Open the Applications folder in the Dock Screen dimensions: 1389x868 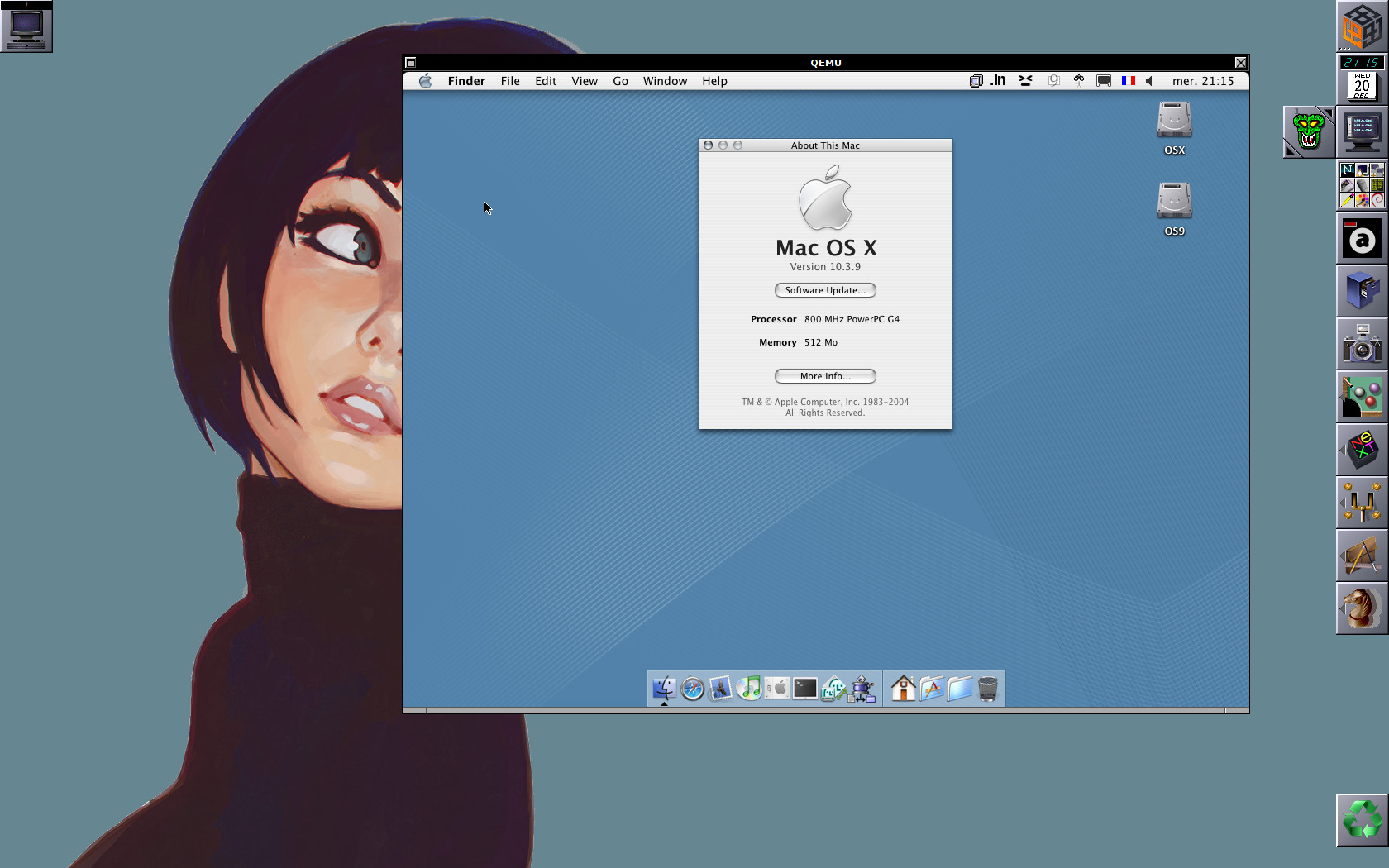pos(932,689)
